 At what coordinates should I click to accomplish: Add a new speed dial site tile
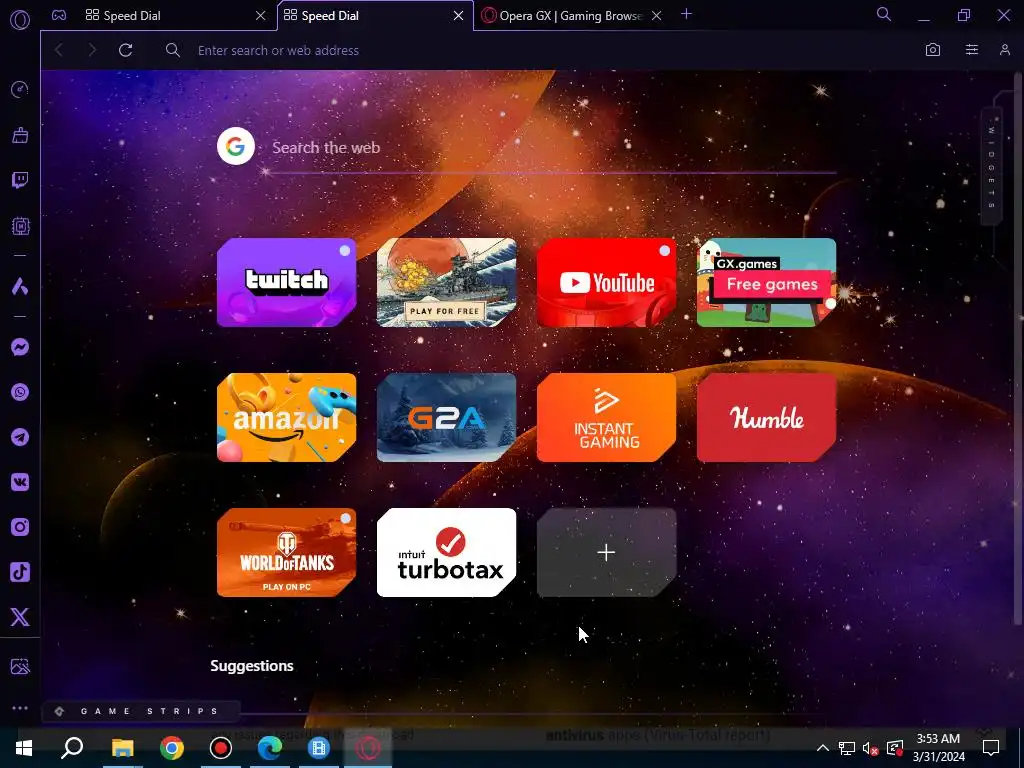pyautogui.click(x=607, y=552)
